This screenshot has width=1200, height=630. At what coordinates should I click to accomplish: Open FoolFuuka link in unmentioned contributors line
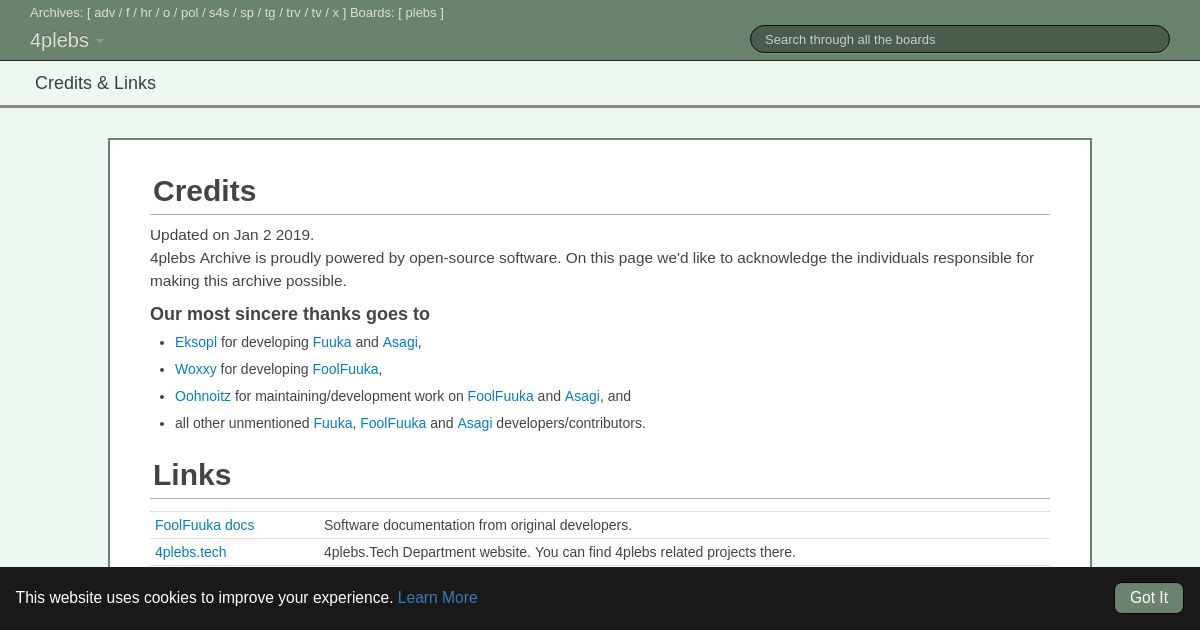coord(393,423)
